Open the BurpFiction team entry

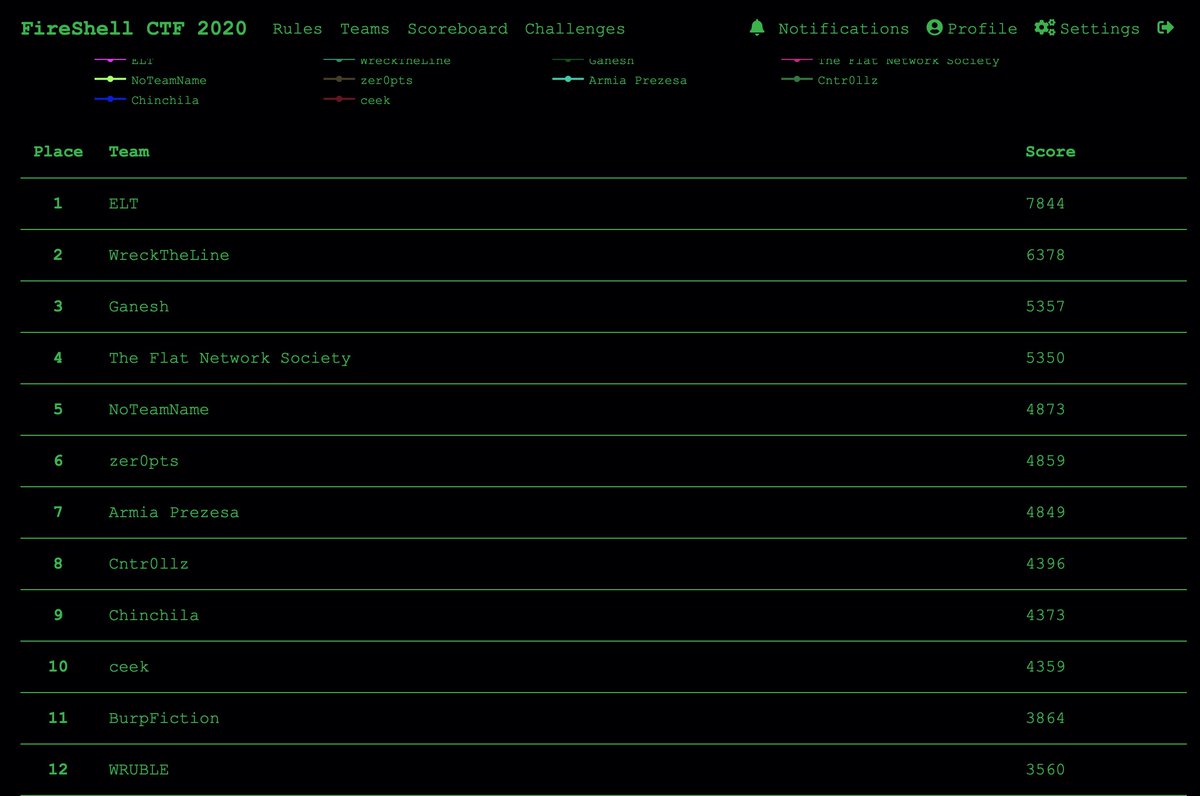[164, 718]
